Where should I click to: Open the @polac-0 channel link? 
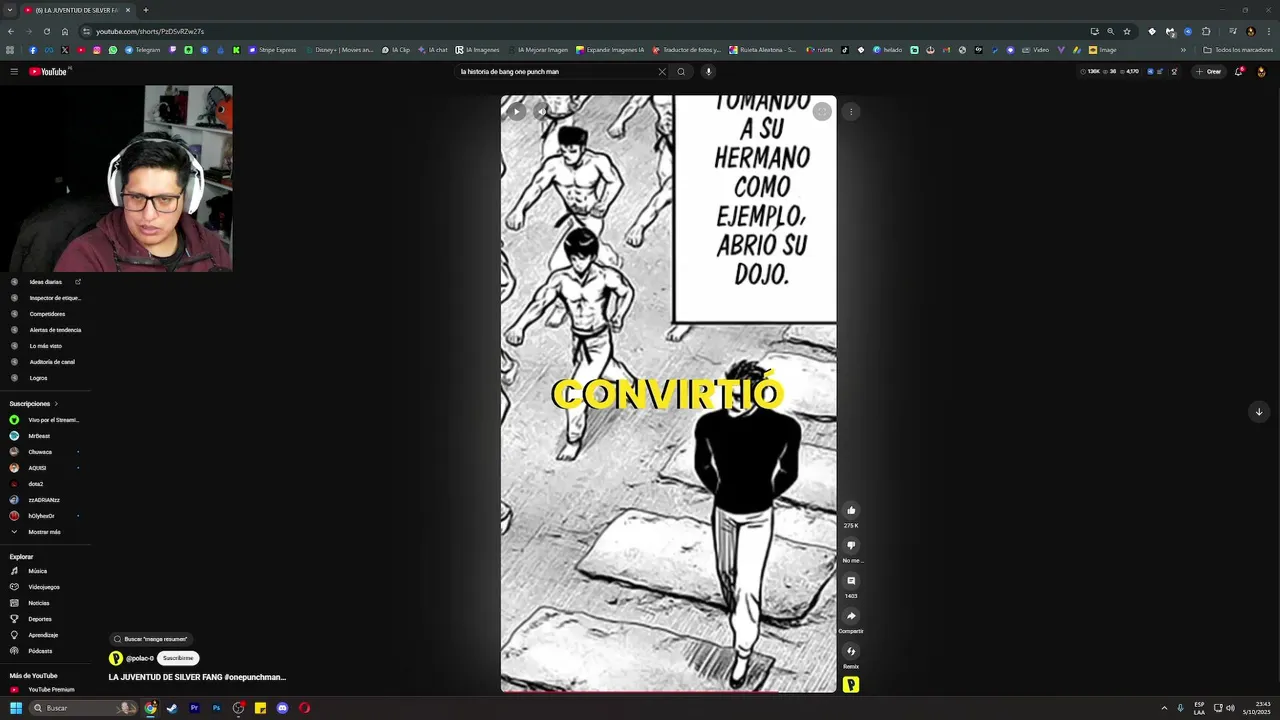tap(140, 658)
